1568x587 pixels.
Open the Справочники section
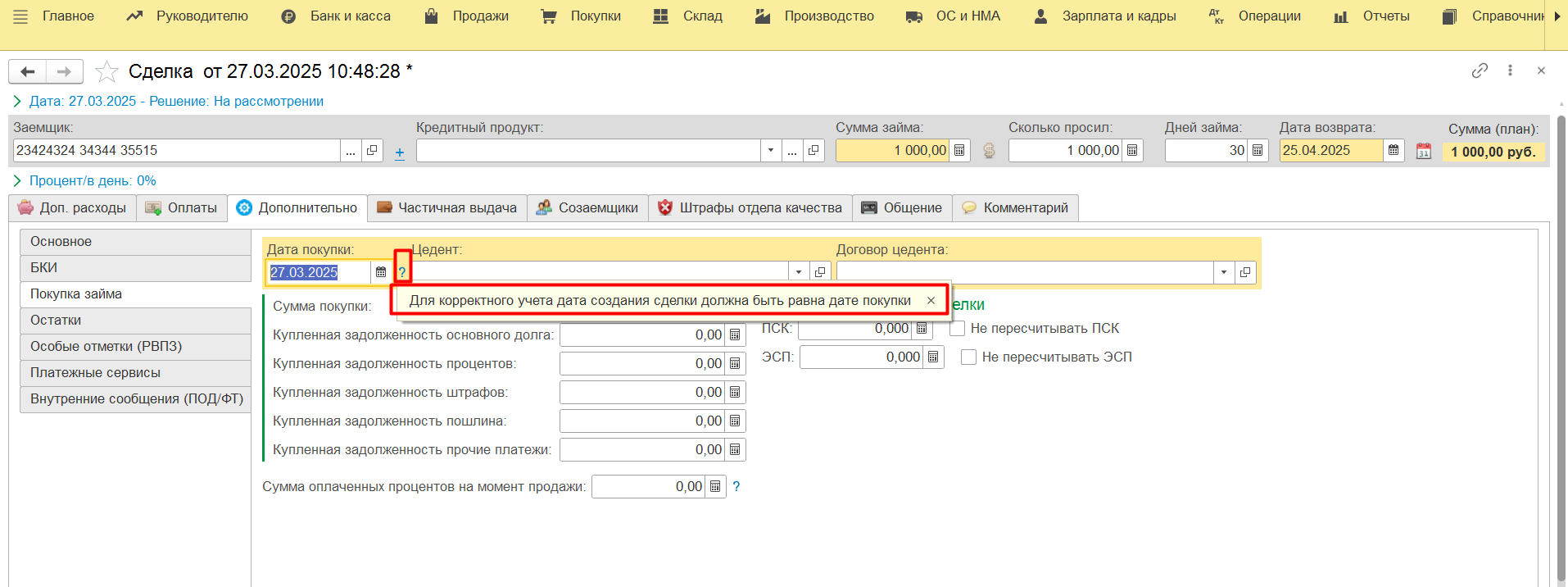pos(1493,16)
